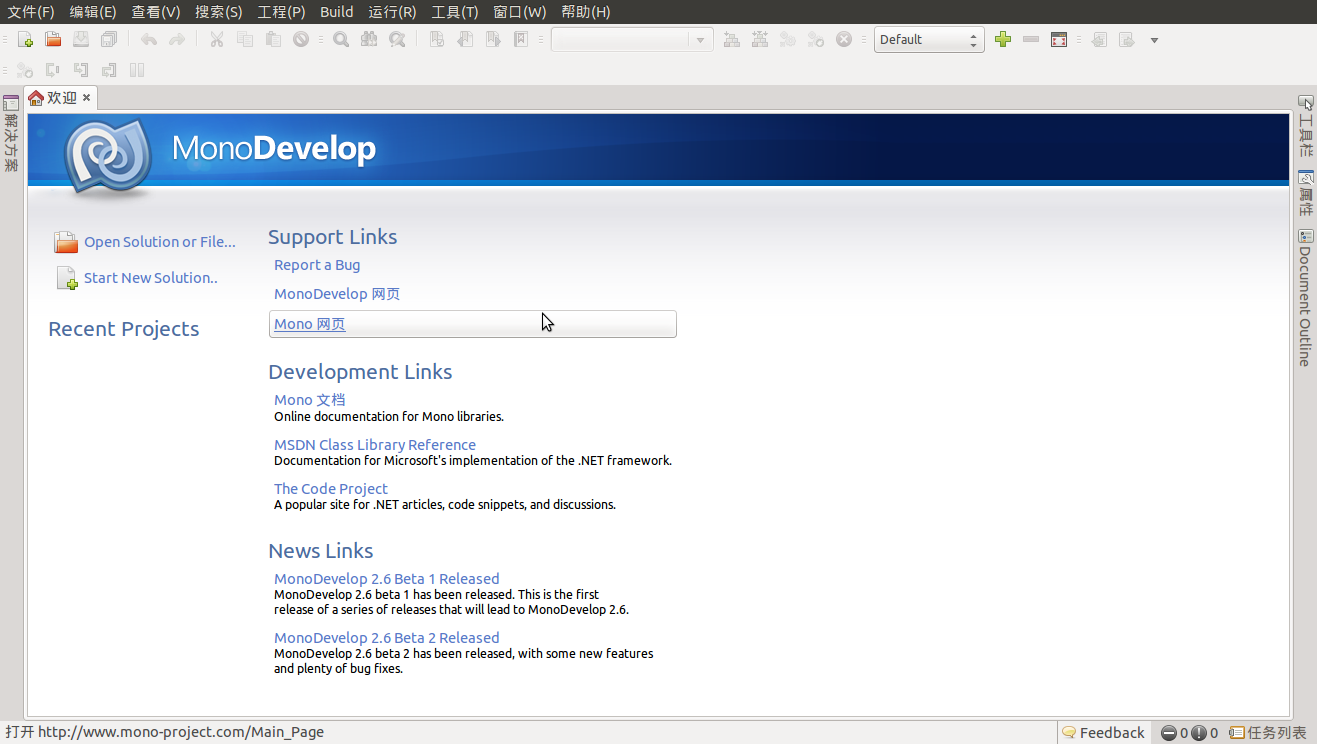Open the Mono 文档 link
Viewport: 1317px width, 744px height.
tap(310, 400)
